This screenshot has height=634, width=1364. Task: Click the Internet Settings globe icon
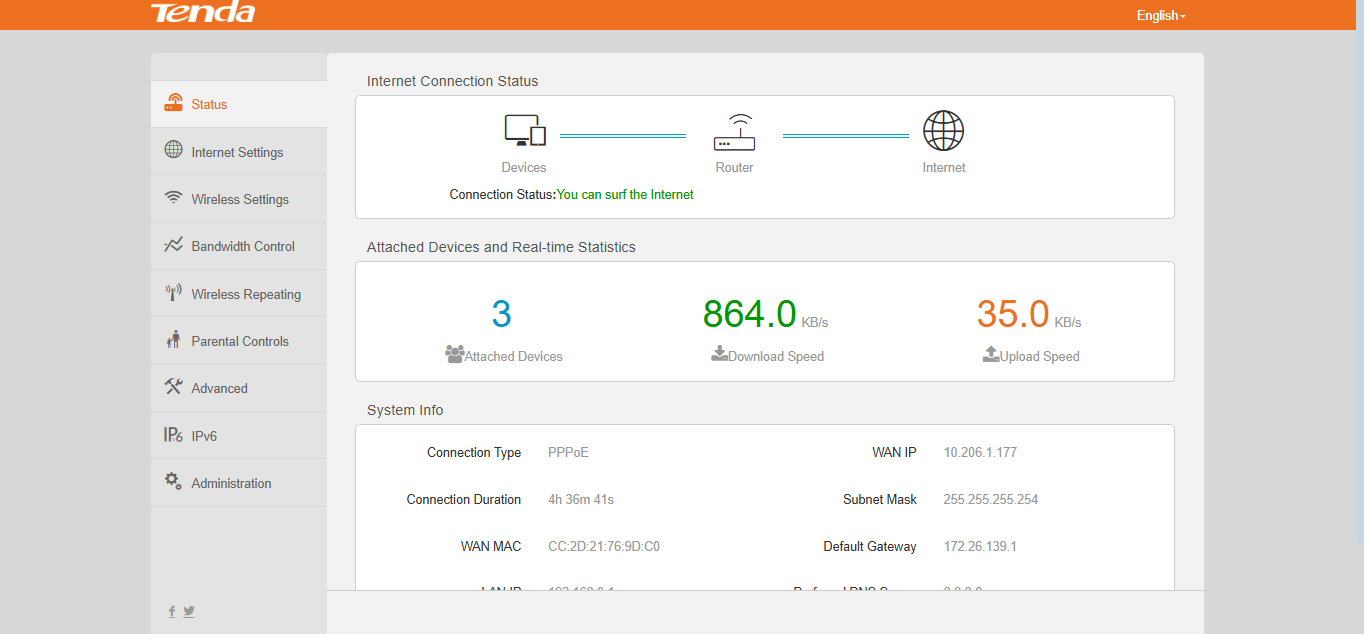(x=173, y=151)
